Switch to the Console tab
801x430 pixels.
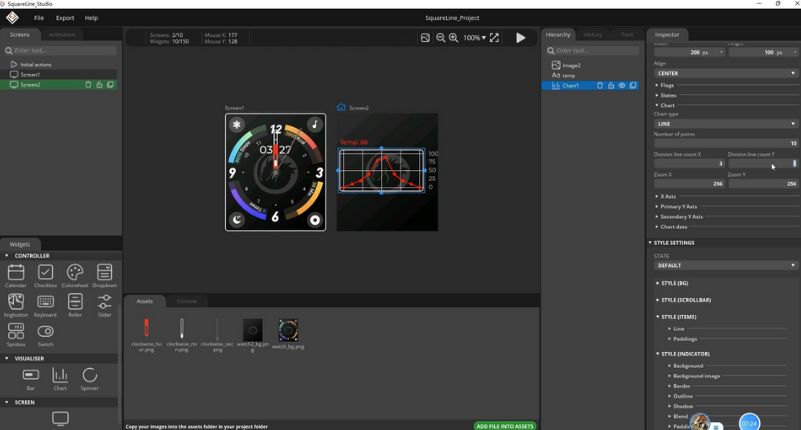point(187,301)
